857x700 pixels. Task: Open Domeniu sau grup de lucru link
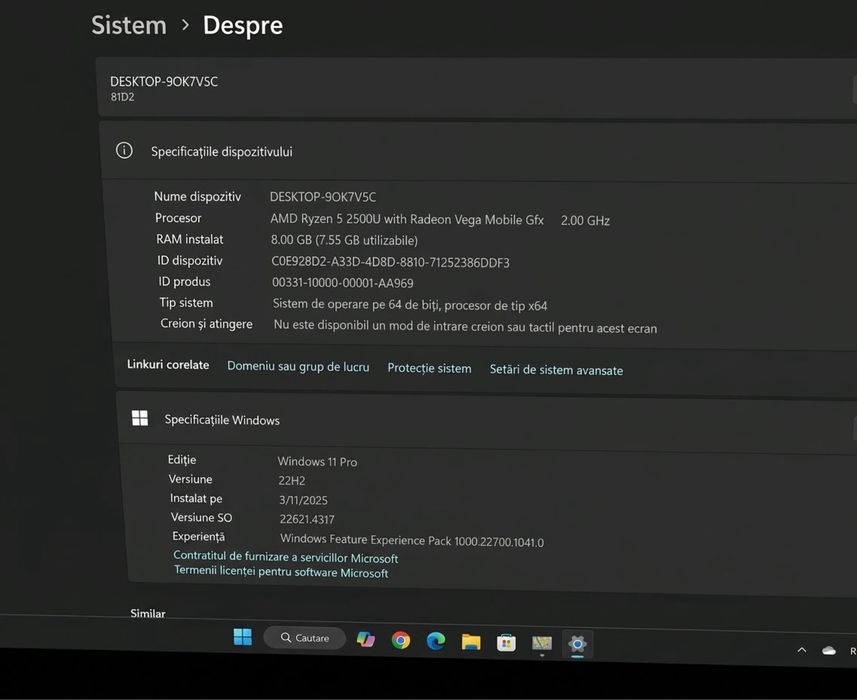(298, 366)
